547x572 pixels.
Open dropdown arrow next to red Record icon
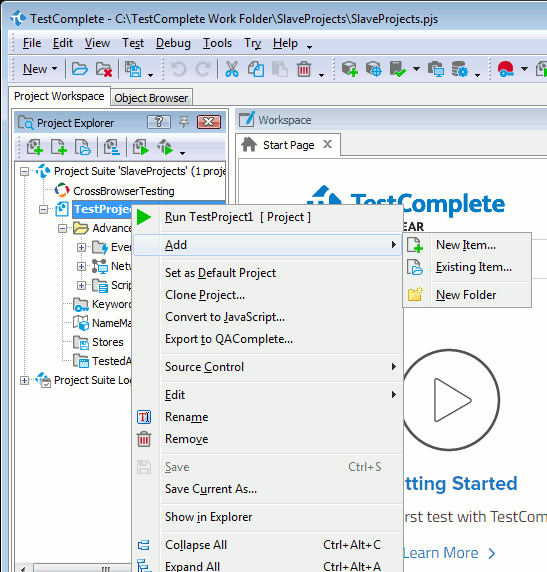tap(524, 69)
